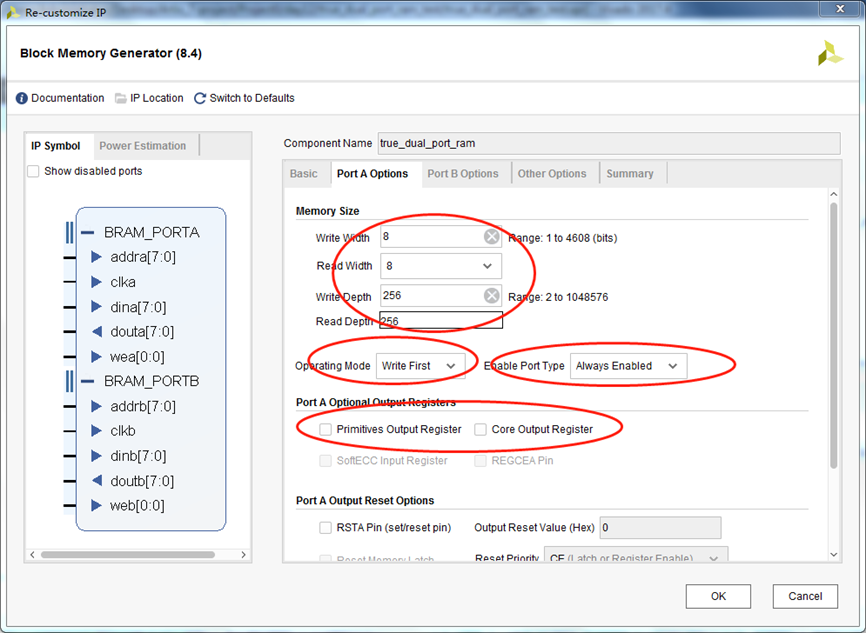Image resolution: width=866 pixels, height=633 pixels.
Task: Click the dina[7:0] port arrow
Action: [96, 307]
